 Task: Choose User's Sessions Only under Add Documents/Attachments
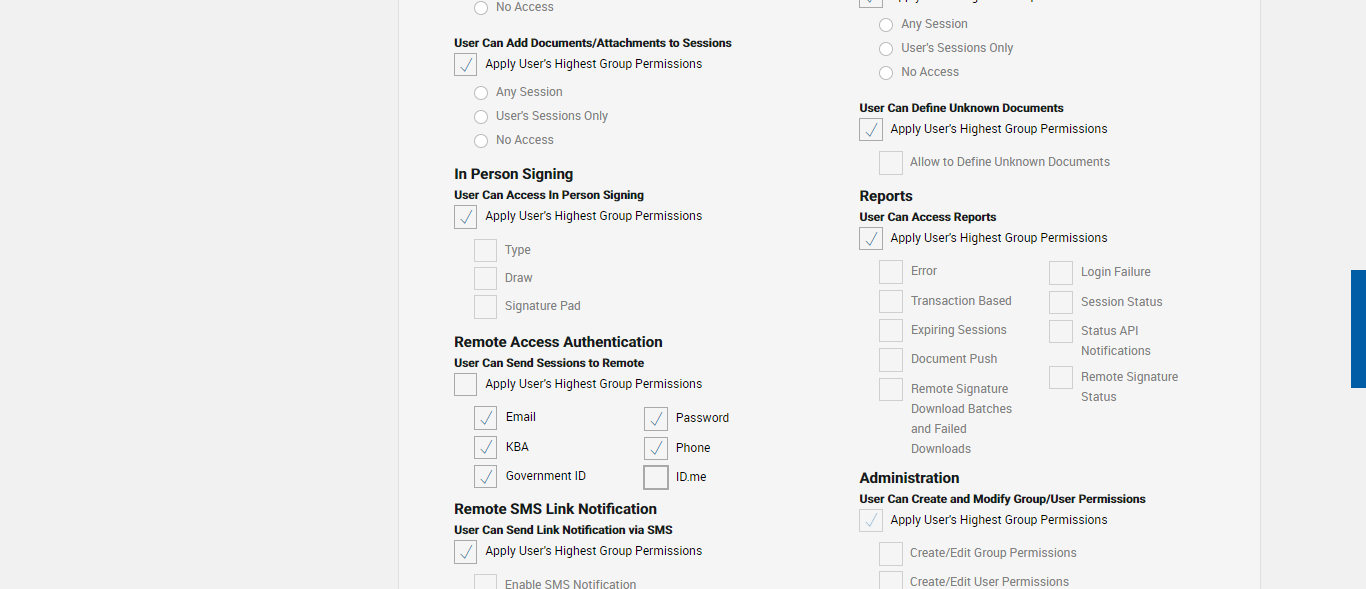point(481,117)
